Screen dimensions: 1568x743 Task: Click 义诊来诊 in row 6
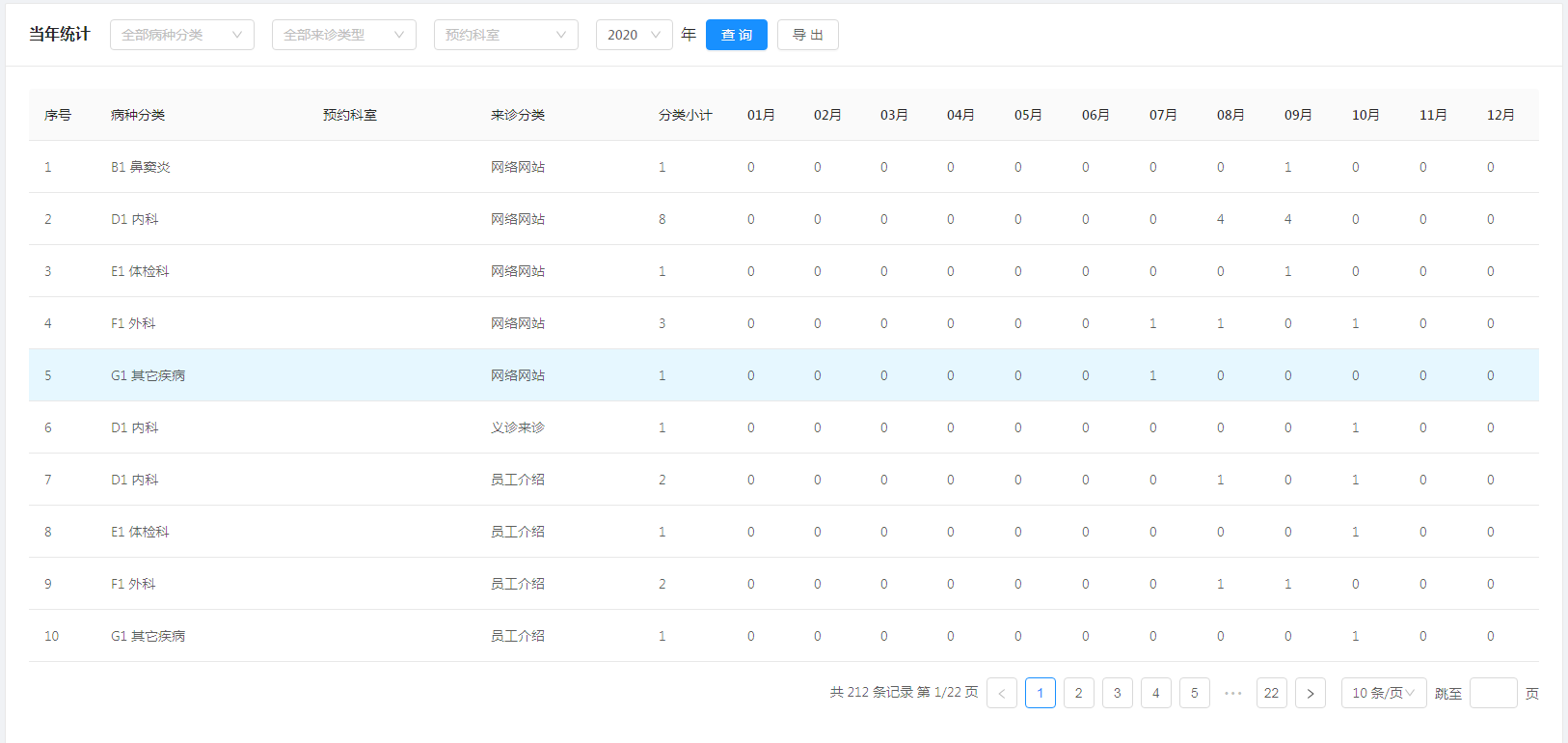(x=518, y=427)
